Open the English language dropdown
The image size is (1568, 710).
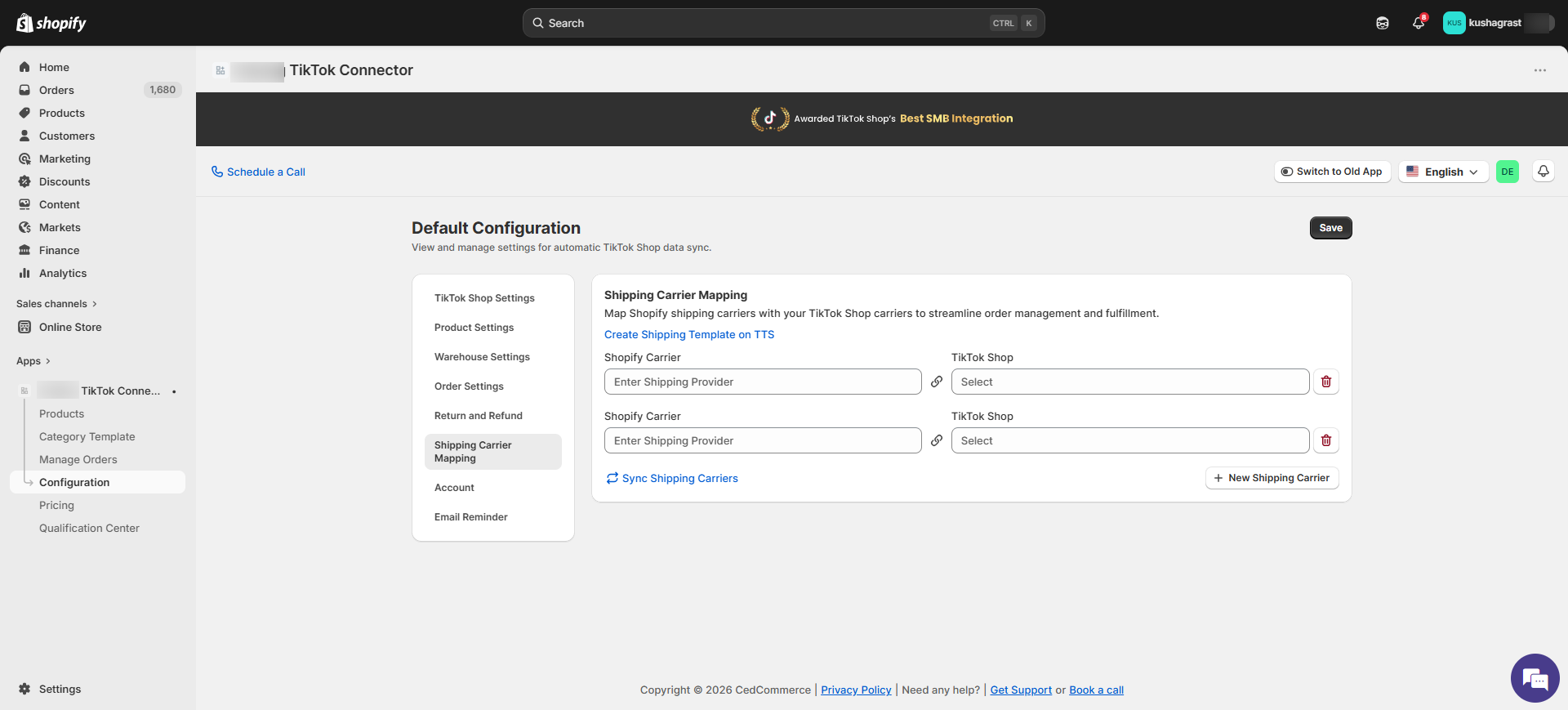pyautogui.click(x=1443, y=172)
